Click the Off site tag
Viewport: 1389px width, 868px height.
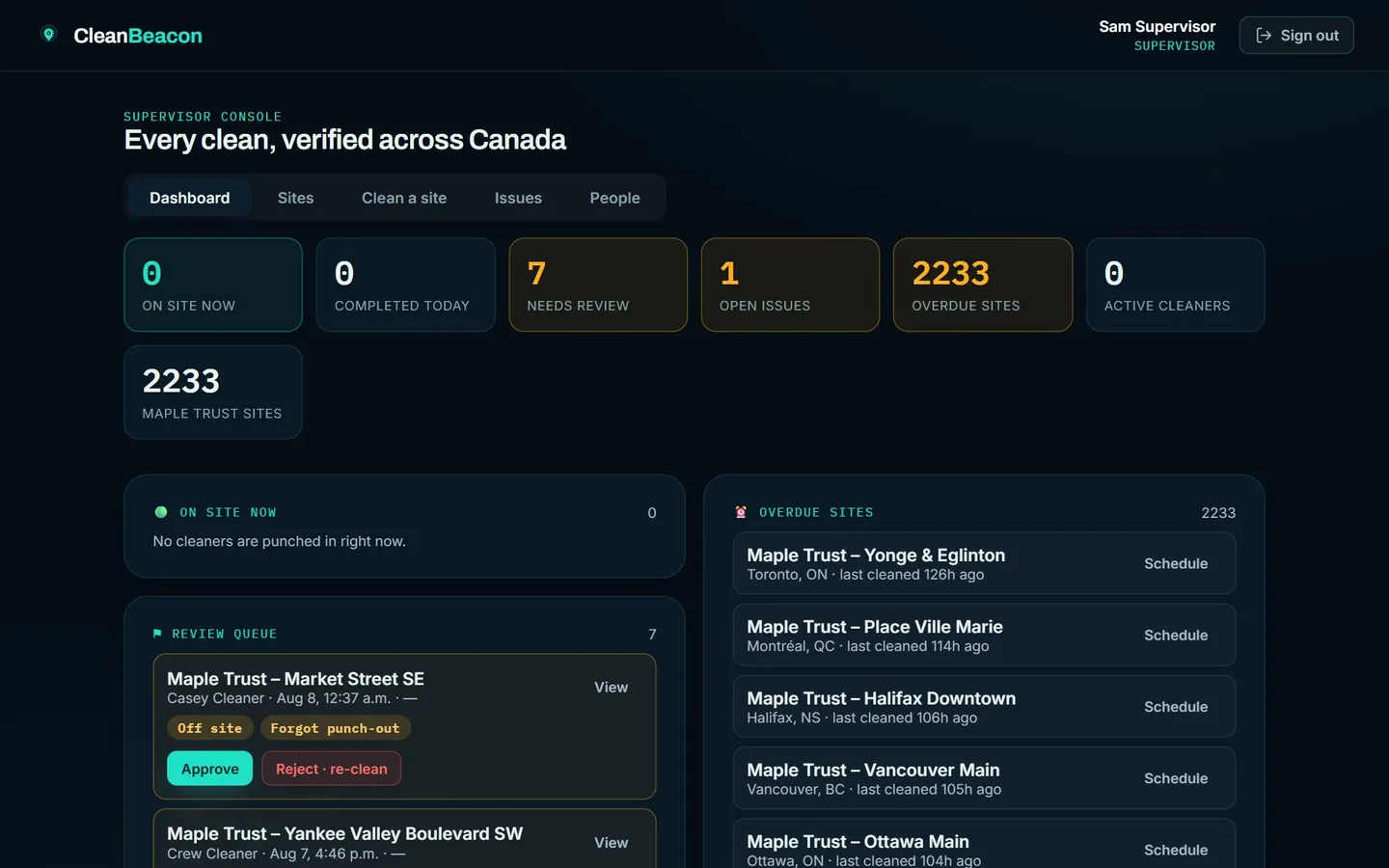tap(210, 728)
